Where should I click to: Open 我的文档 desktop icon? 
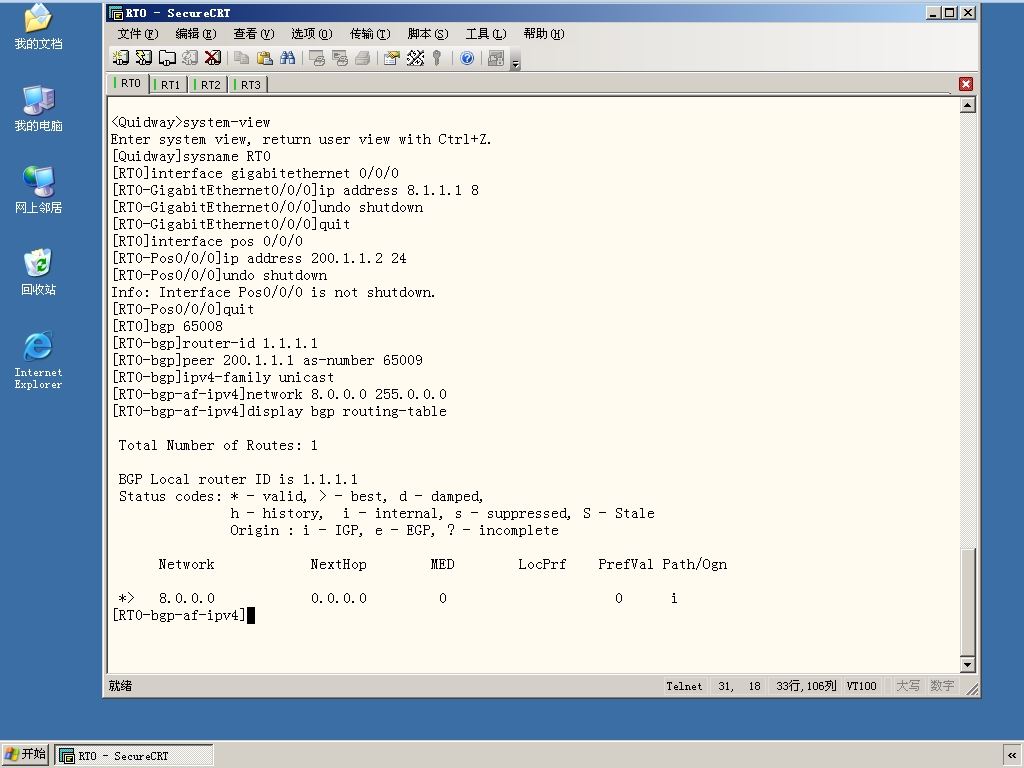click(39, 27)
